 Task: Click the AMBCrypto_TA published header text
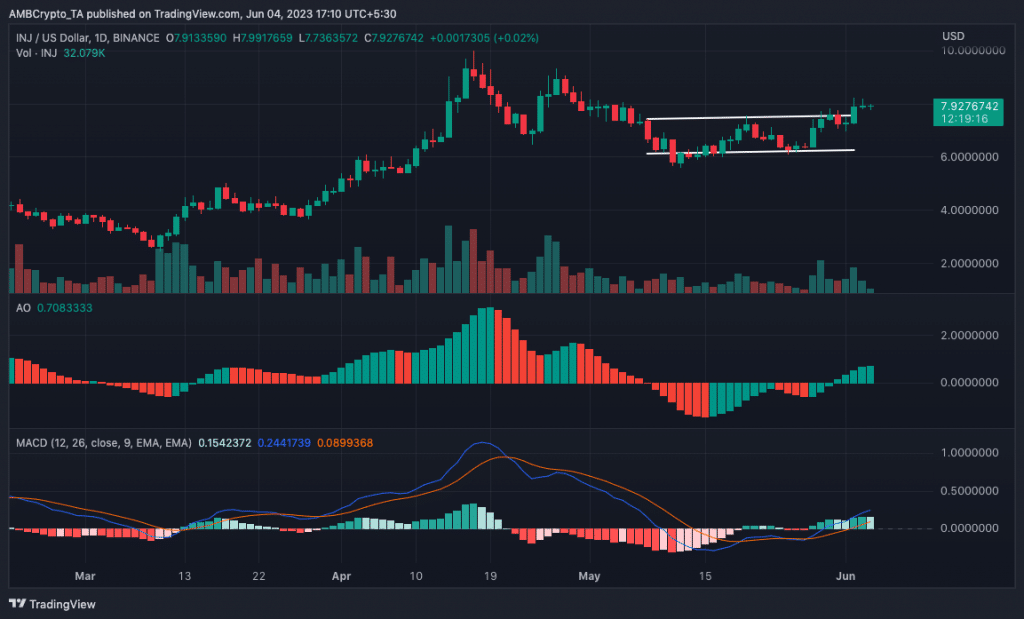202,14
